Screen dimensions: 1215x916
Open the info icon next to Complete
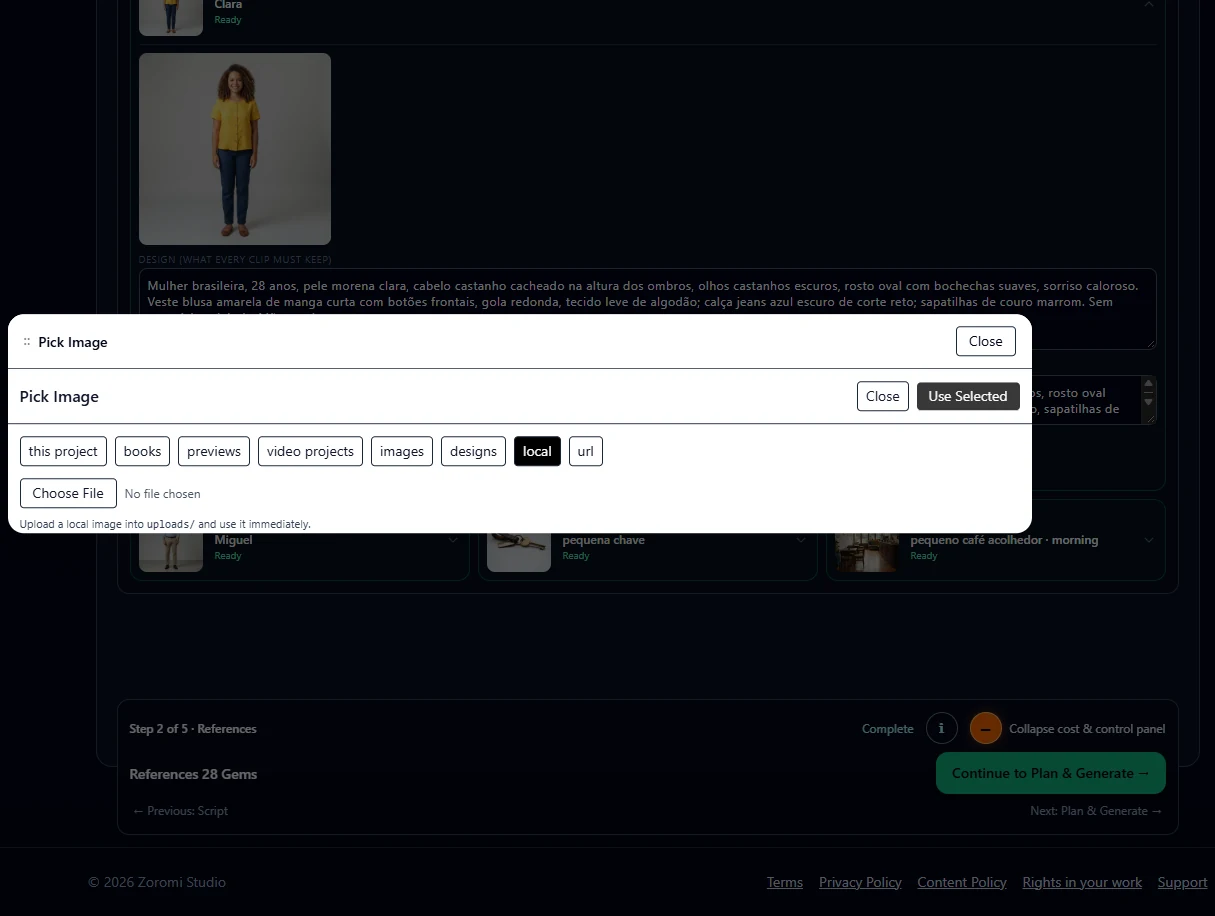[942, 728]
